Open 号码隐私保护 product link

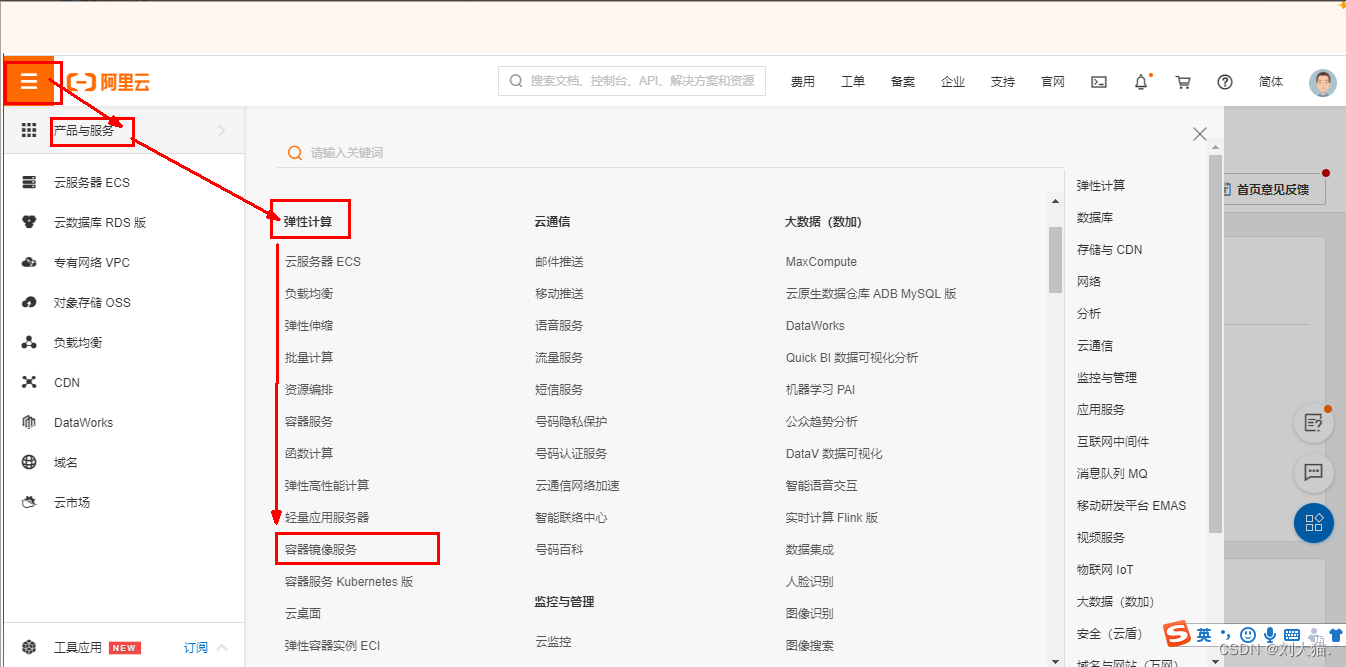point(571,422)
